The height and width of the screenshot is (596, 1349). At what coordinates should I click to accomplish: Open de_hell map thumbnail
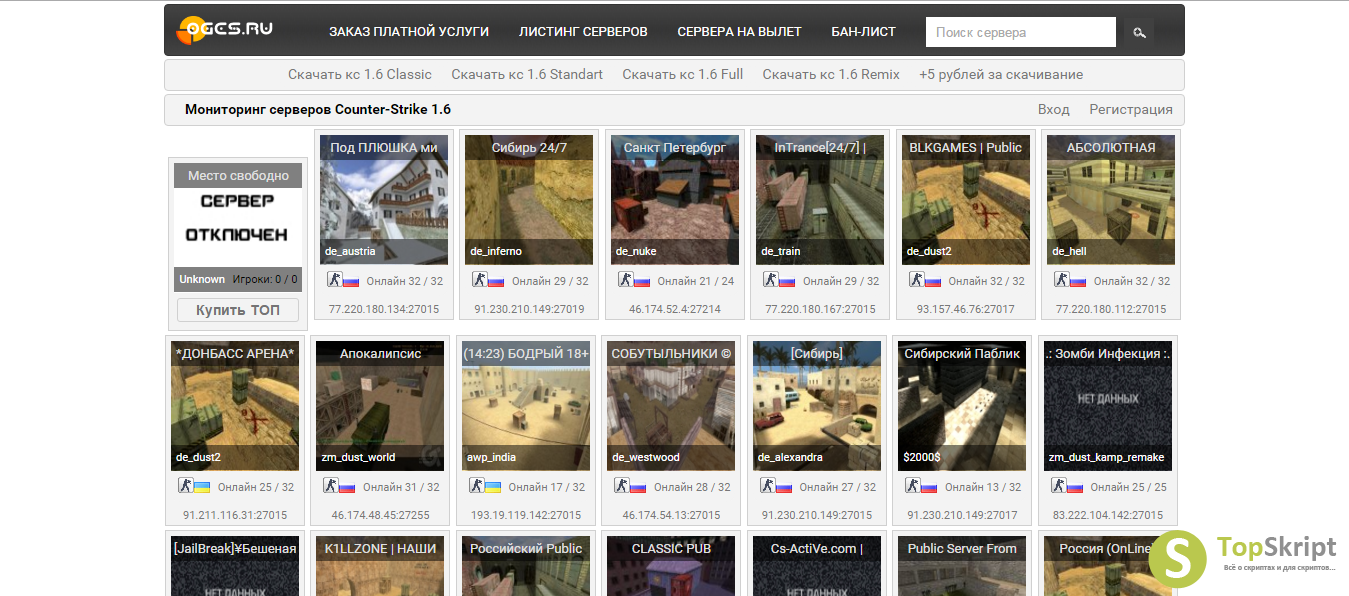(x=1111, y=200)
